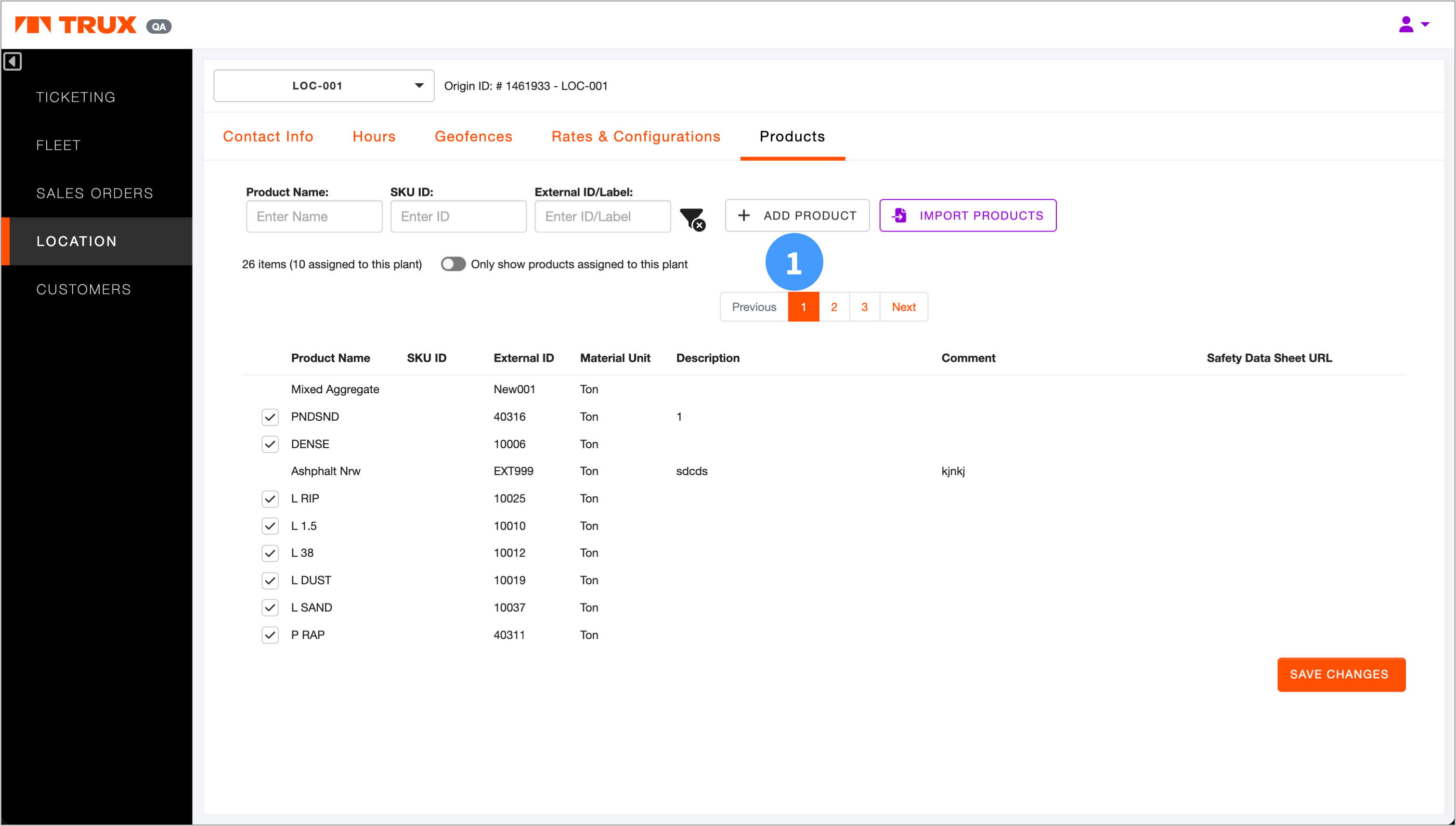The width and height of the screenshot is (1456, 826).
Task: Click the 26 items count text
Action: [331, 264]
